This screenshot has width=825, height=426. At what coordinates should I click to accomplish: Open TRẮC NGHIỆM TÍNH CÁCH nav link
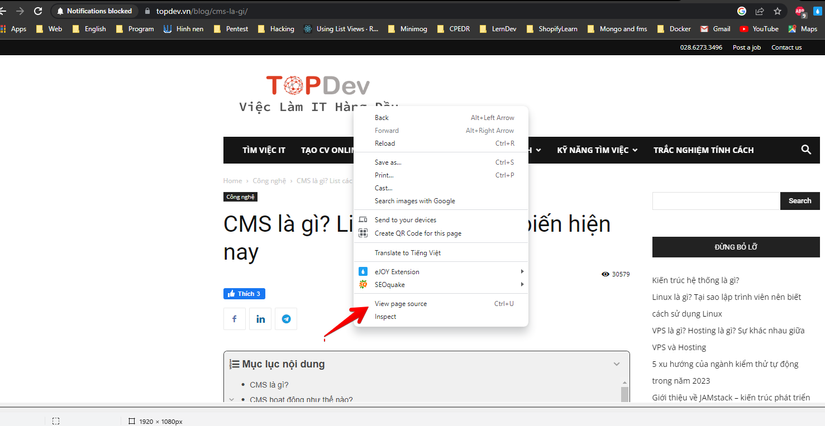point(703,150)
